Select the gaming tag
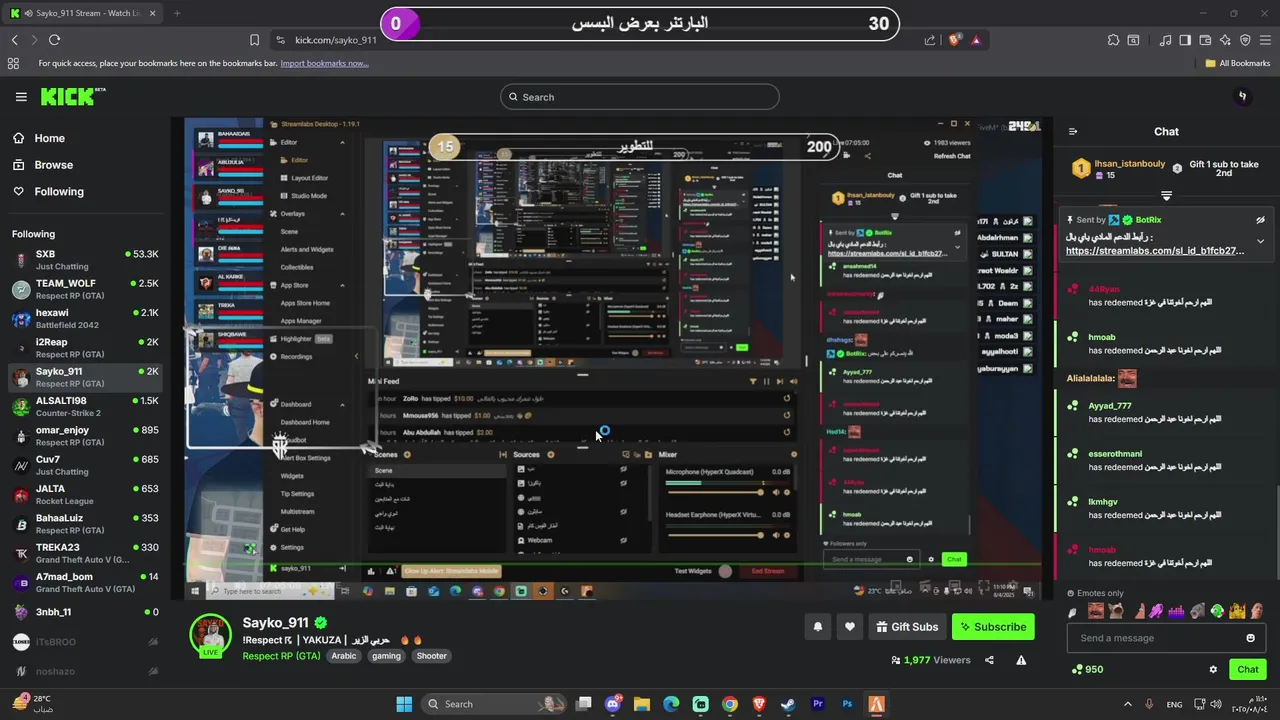Screen dimensions: 1280x720 pyautogui.click(x=386, y=656)
